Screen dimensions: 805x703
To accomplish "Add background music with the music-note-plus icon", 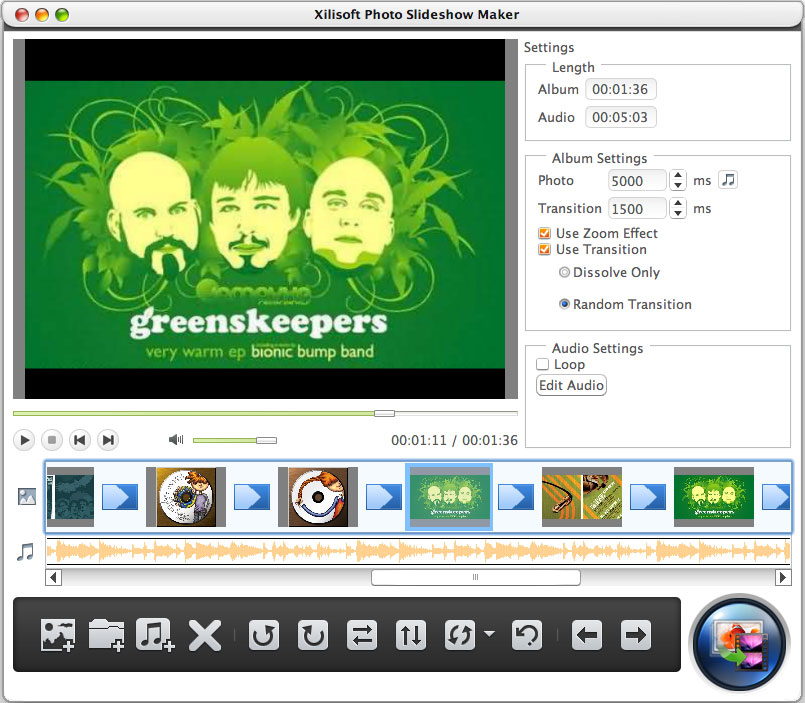I will [x=155, y=635].
